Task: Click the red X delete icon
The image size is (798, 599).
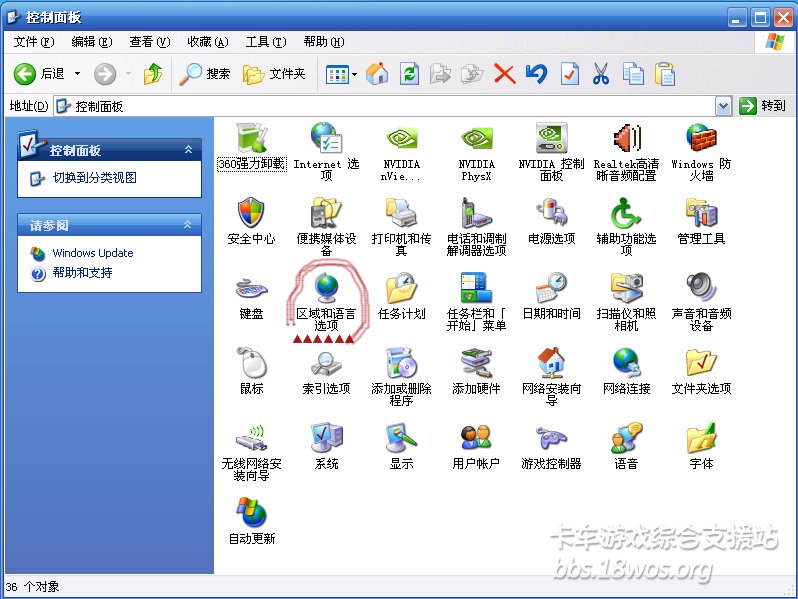Action: pos(504,74)
